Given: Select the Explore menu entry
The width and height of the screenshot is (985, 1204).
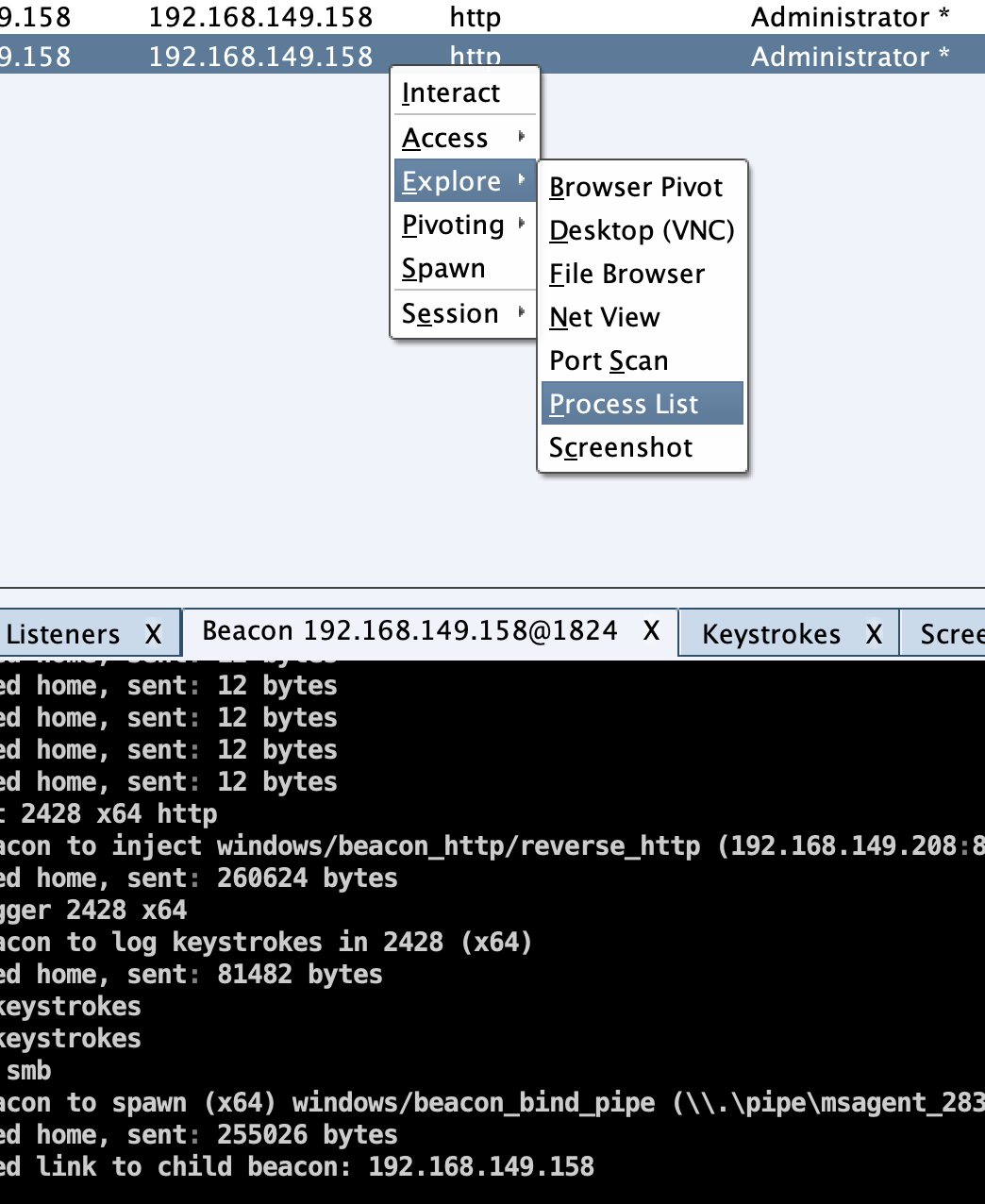Looking at the screenshot, I should 464,181.
